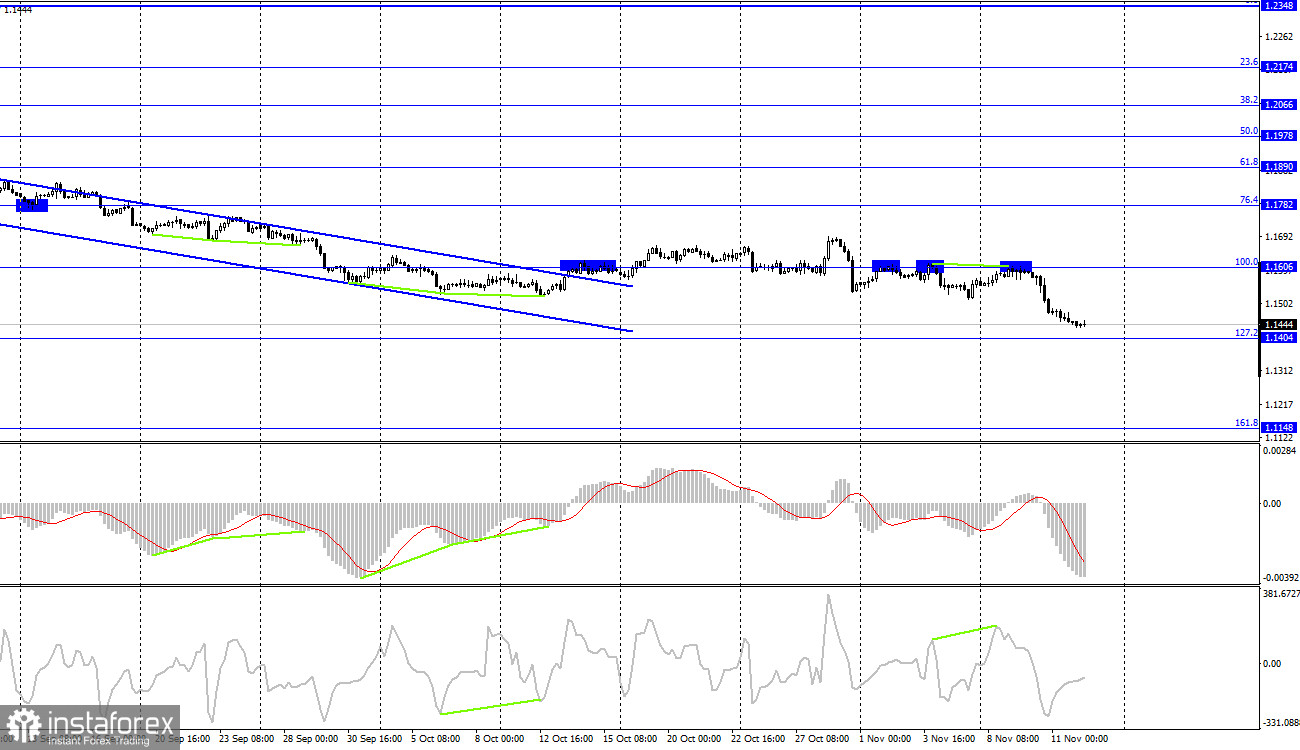The image size is (1300, 750).
Task: Click the 20 Oct 00:00 date label
Action: tap(695, 740)
